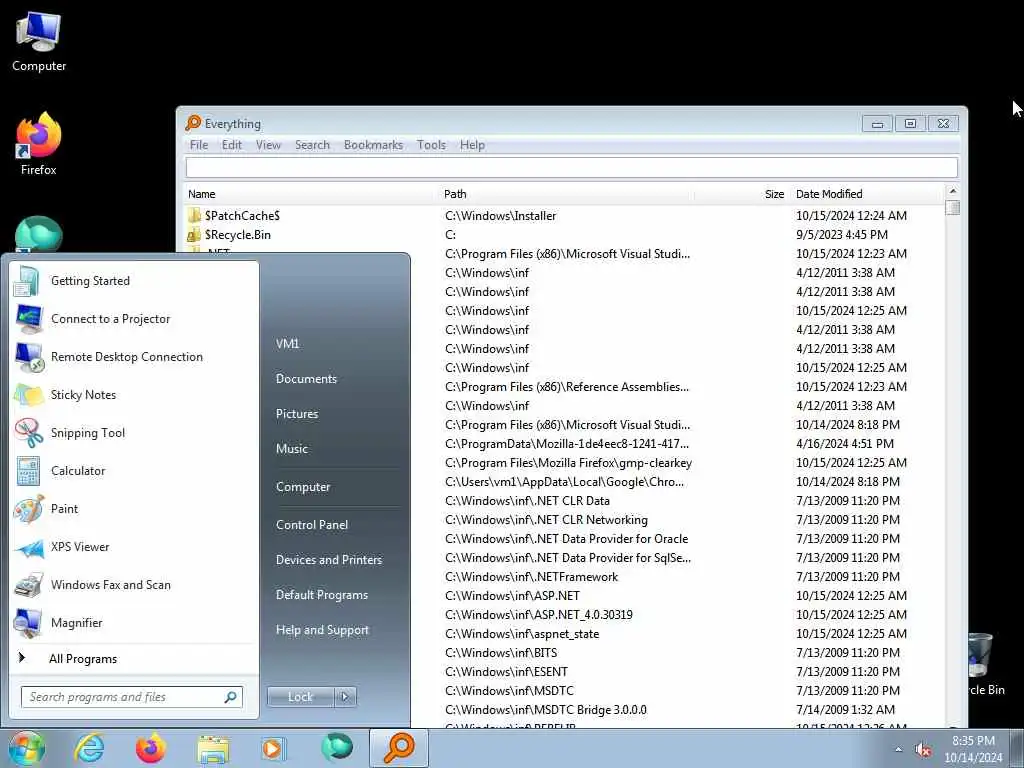This screenshot has width=1024, height=768.
Task: Open VM1 user folder link
Action: click(287, 344)
